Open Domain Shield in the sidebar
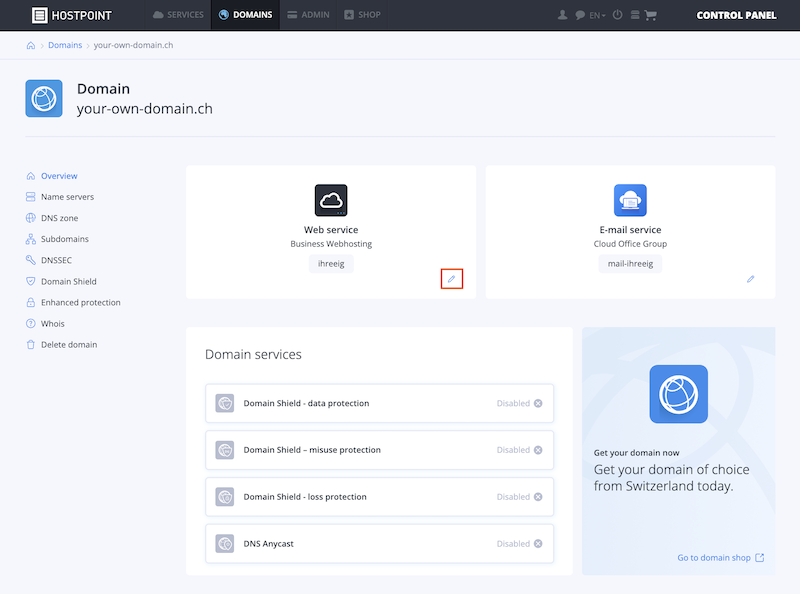This screenshot has width=800, height=594. point(61,281)
